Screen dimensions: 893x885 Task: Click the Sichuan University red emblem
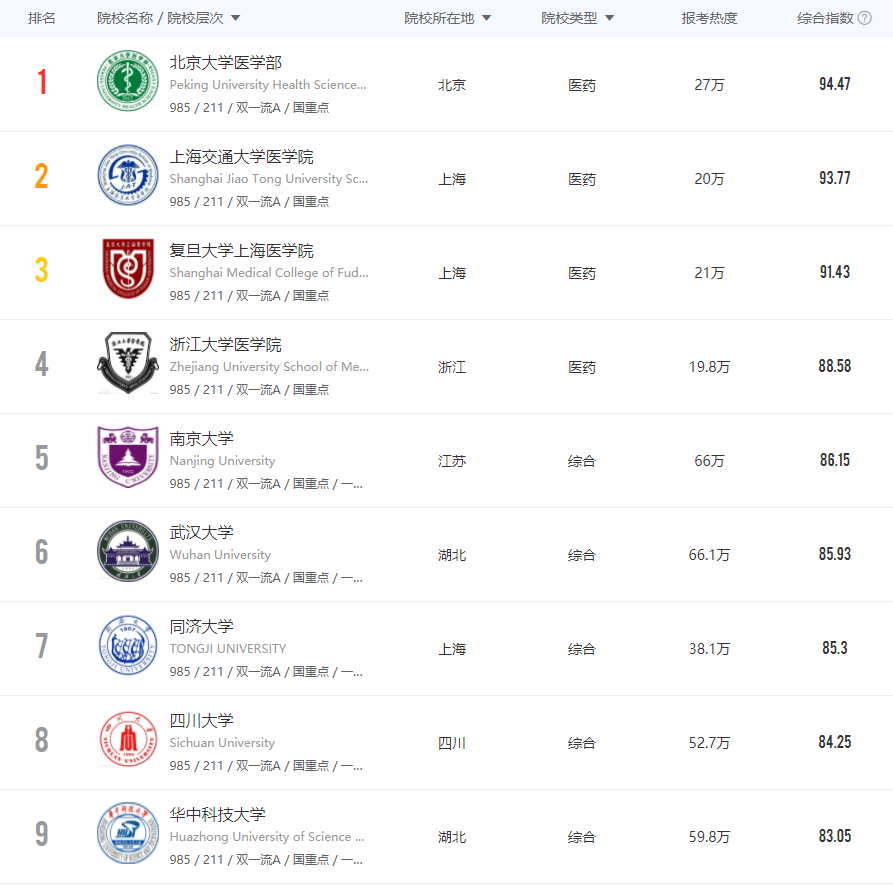click(127, 742)
